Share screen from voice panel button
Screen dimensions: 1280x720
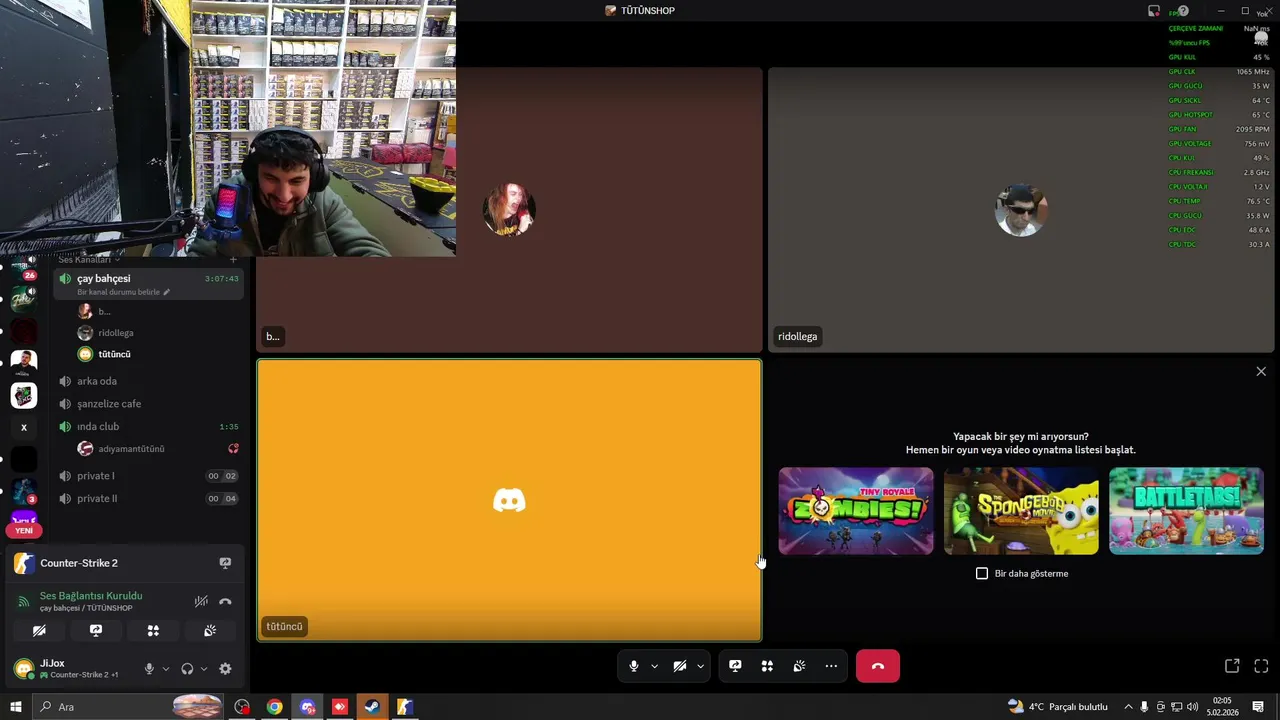(x=96, y=631)
